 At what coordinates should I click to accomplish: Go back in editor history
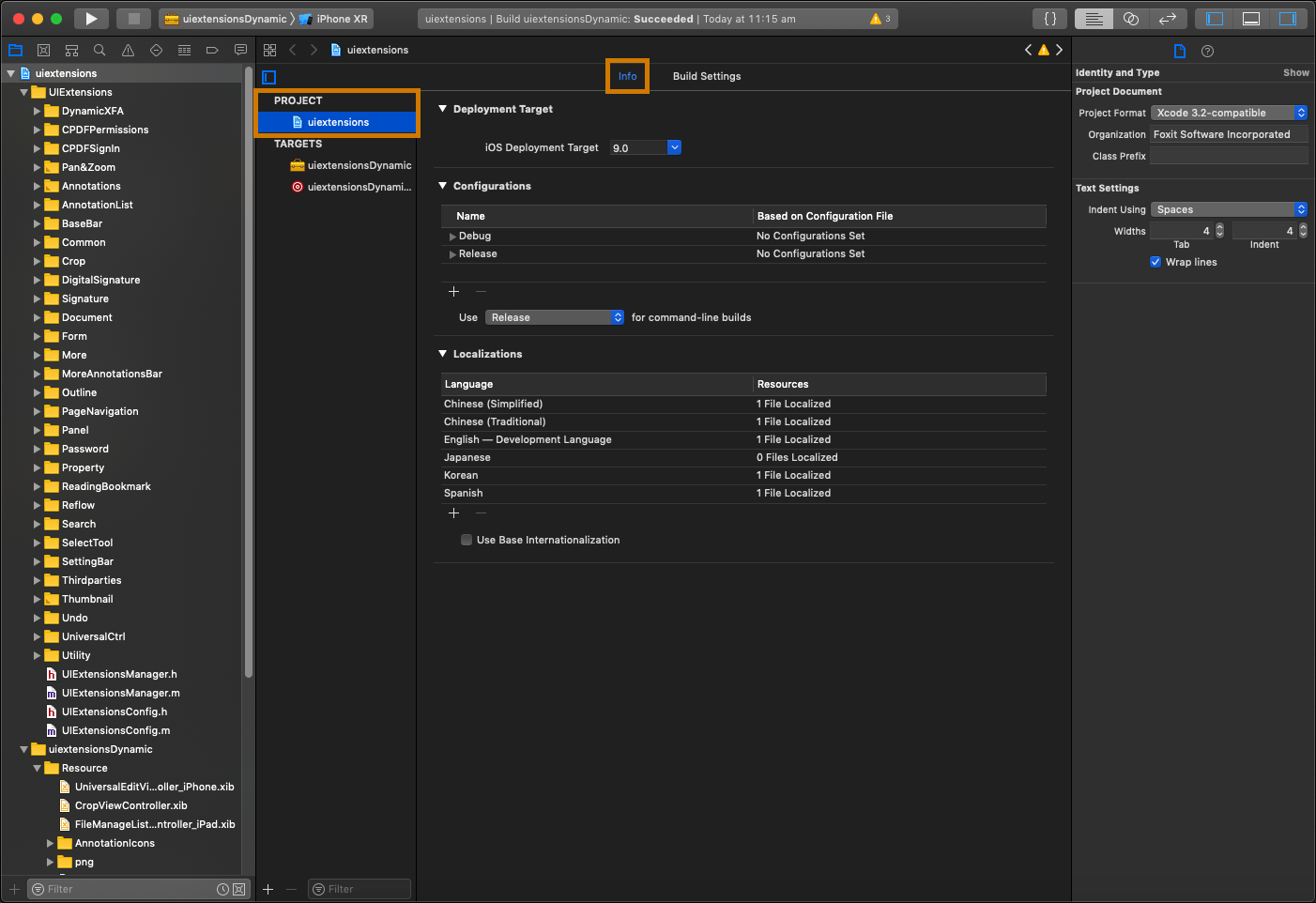293,50
